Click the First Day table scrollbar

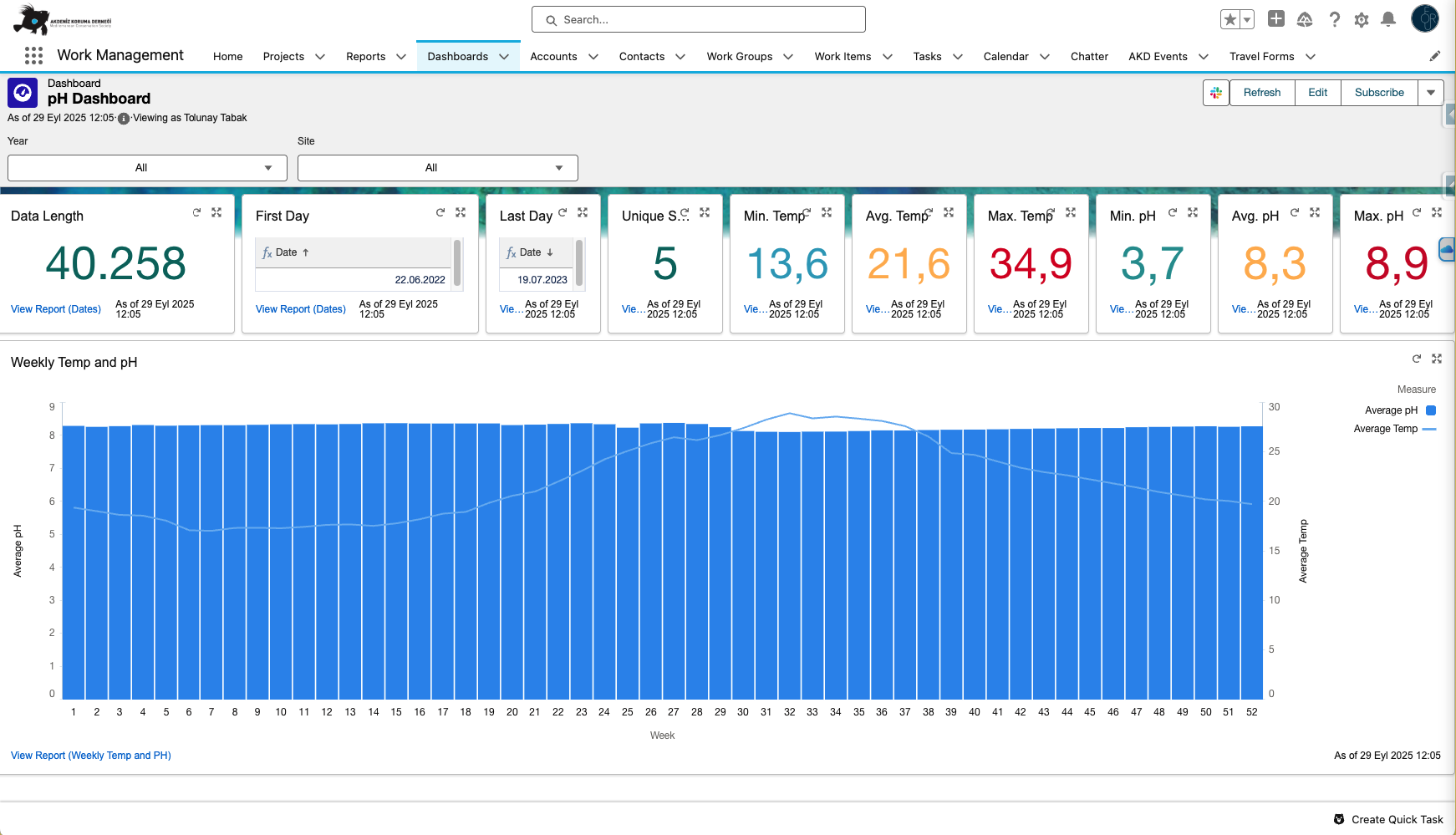point(457,263)
